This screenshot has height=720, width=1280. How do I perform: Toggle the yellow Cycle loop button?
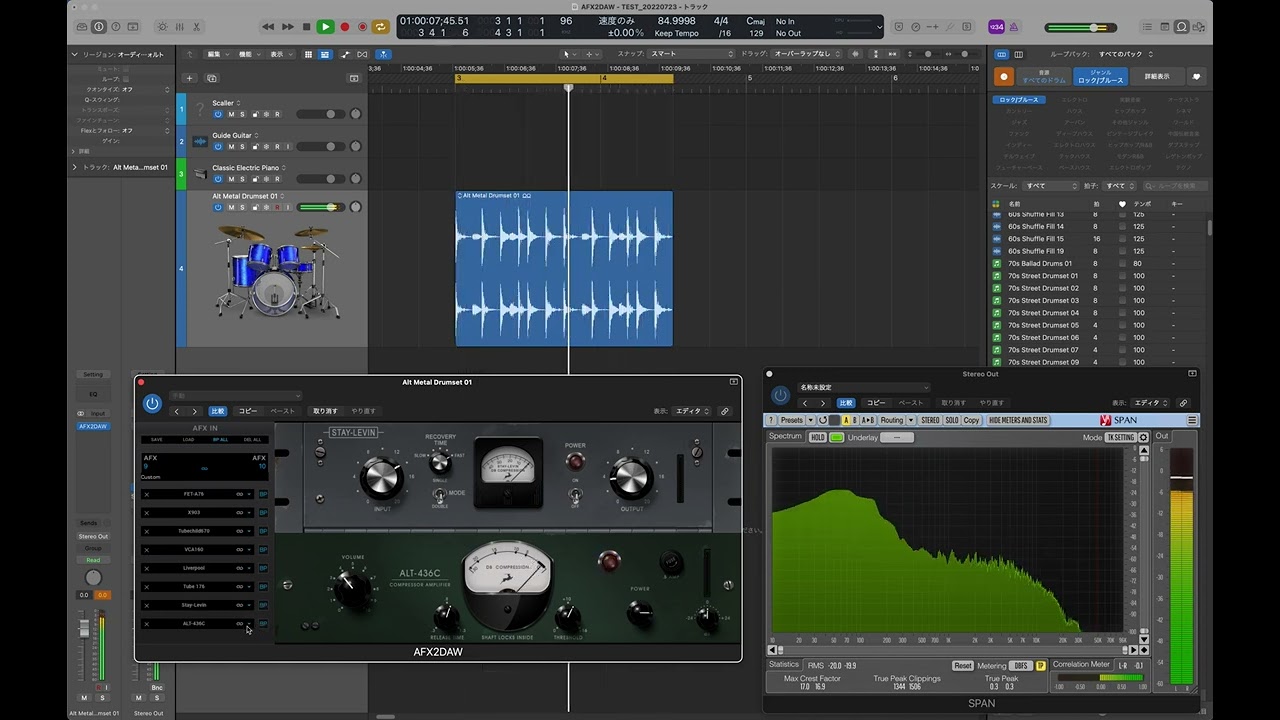pyautogui.click(x=380, y=27)
